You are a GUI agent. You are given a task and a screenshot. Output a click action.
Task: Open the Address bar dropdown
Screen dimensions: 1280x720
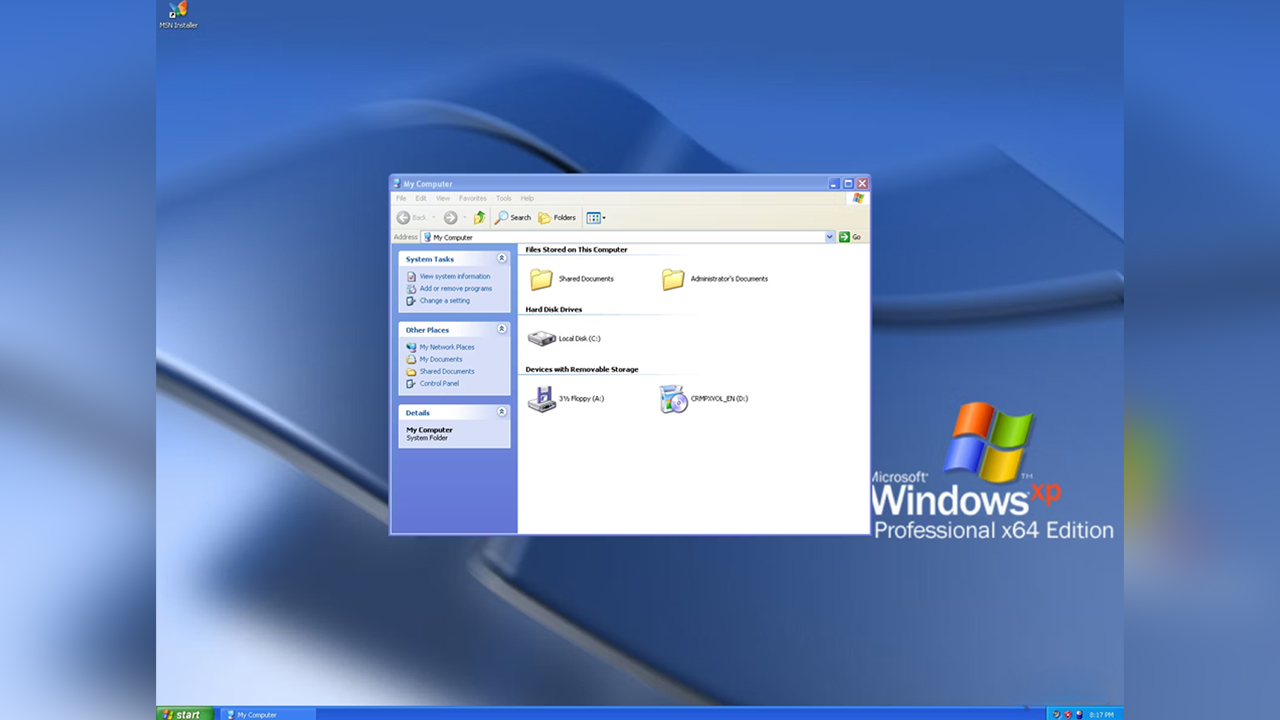830,237
